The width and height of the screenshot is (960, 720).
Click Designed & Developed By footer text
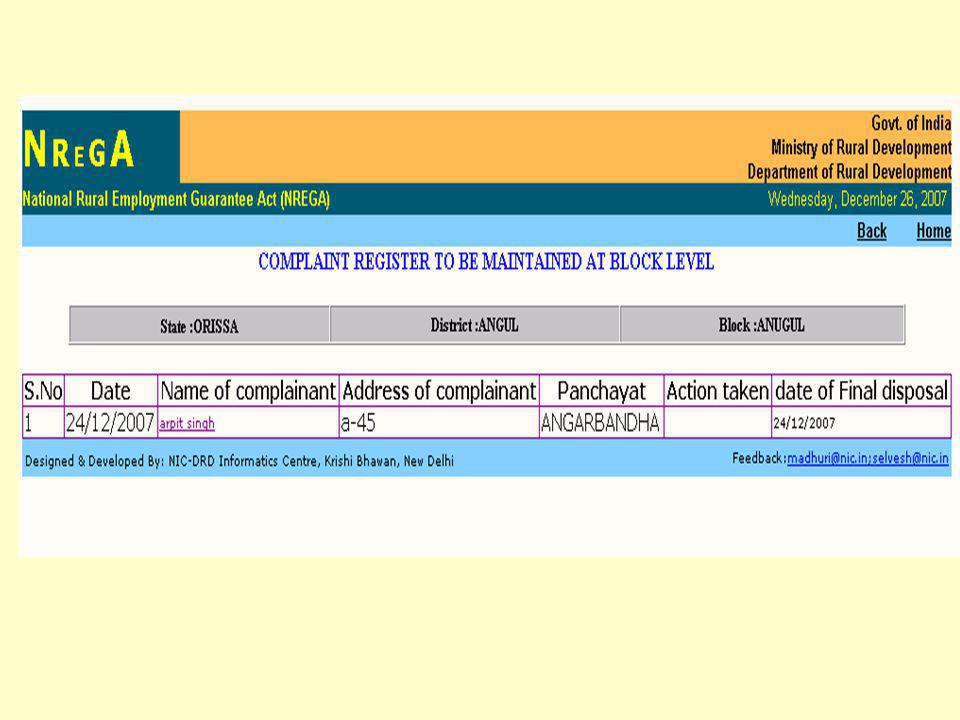tap(239, 461)
